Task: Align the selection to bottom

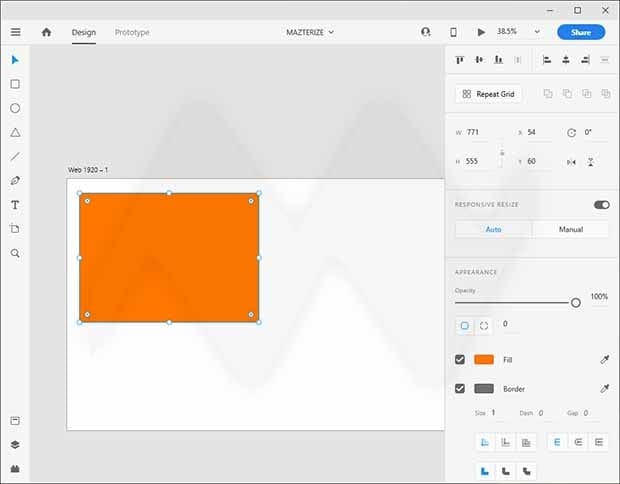Action: coord(499,60)
